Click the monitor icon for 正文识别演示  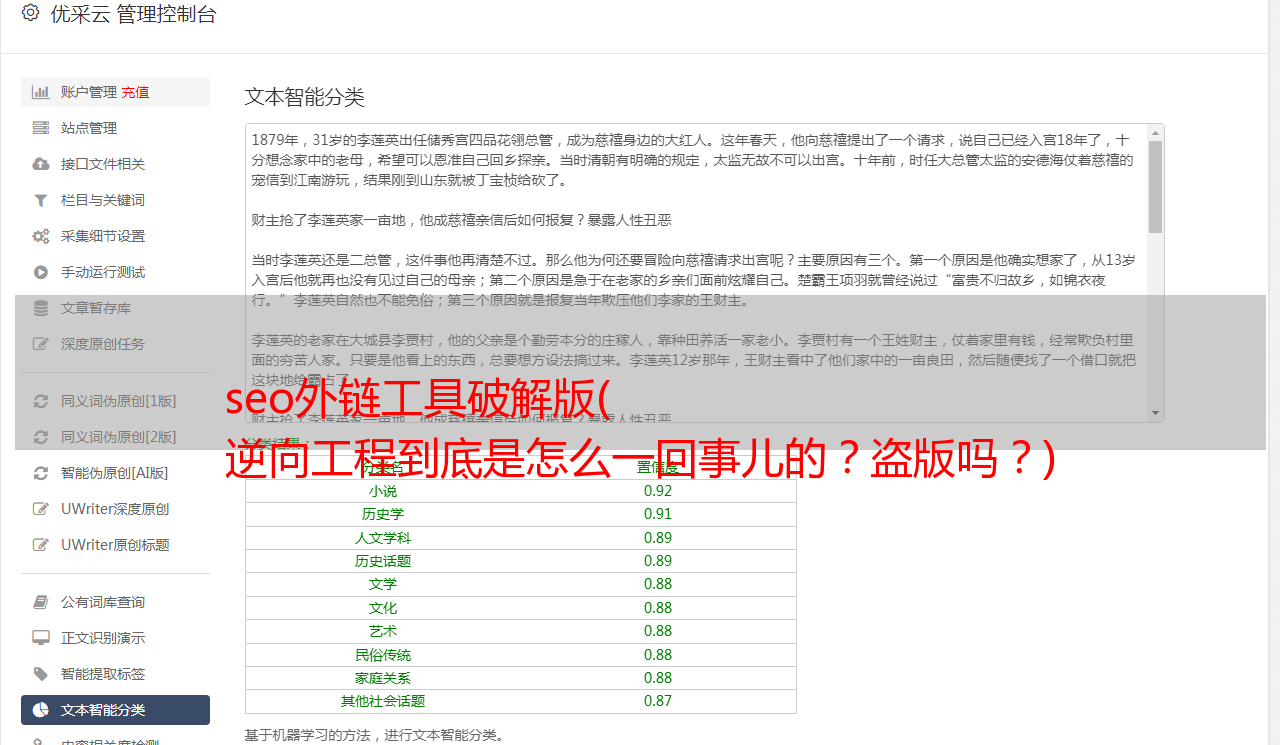(x=41, y=638)
